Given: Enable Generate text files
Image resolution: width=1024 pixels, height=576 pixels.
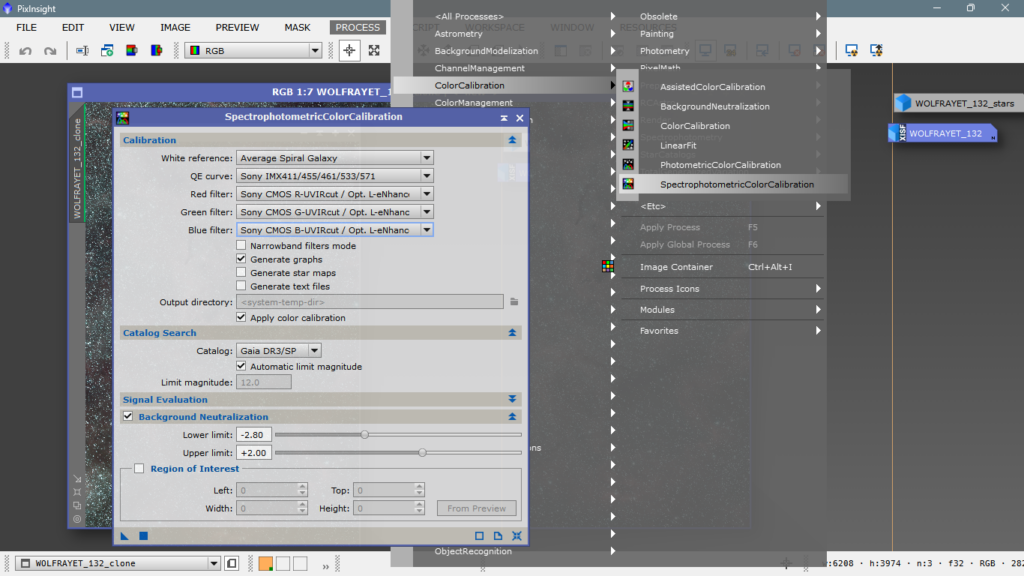Looking at the screenshot, I should [x=241, y=286].
